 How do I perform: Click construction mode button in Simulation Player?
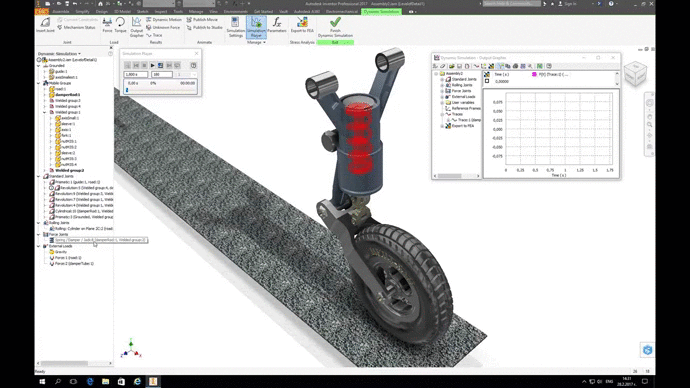128,65
